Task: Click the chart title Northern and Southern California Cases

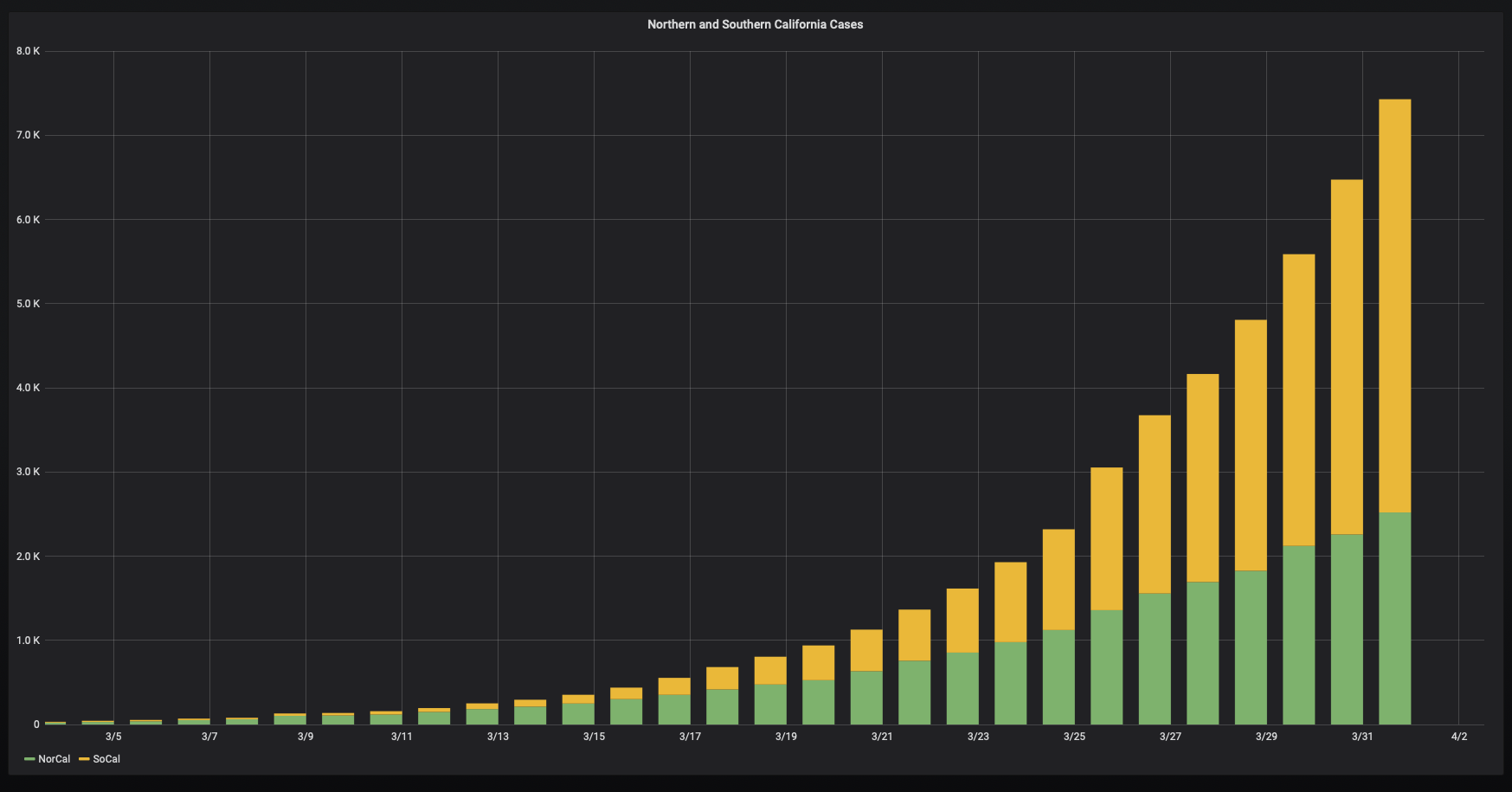Action: (754, 24)
